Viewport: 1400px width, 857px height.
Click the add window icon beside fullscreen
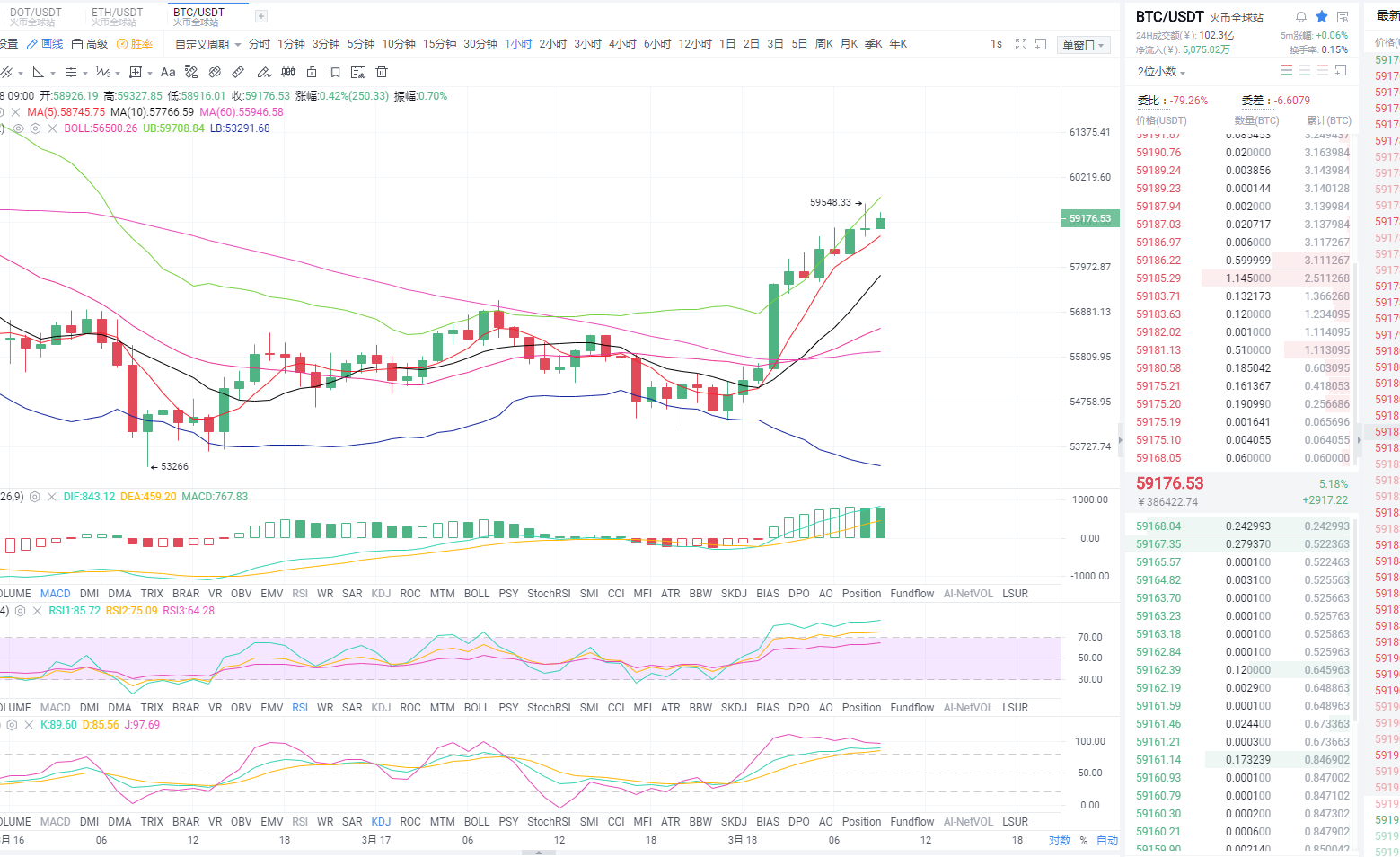(1041, 44)
